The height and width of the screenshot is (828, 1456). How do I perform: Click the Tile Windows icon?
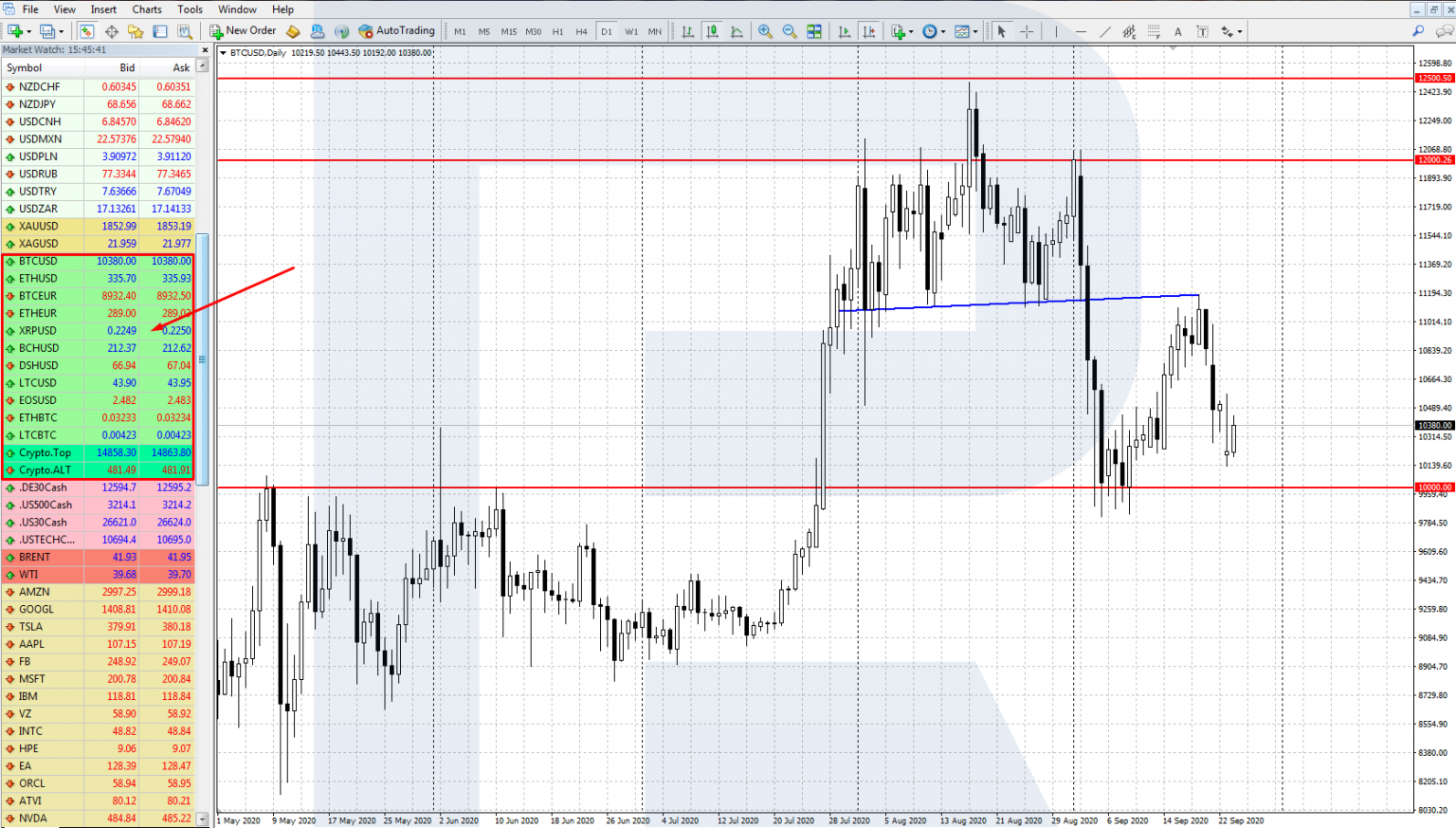(x=814, y=31)
